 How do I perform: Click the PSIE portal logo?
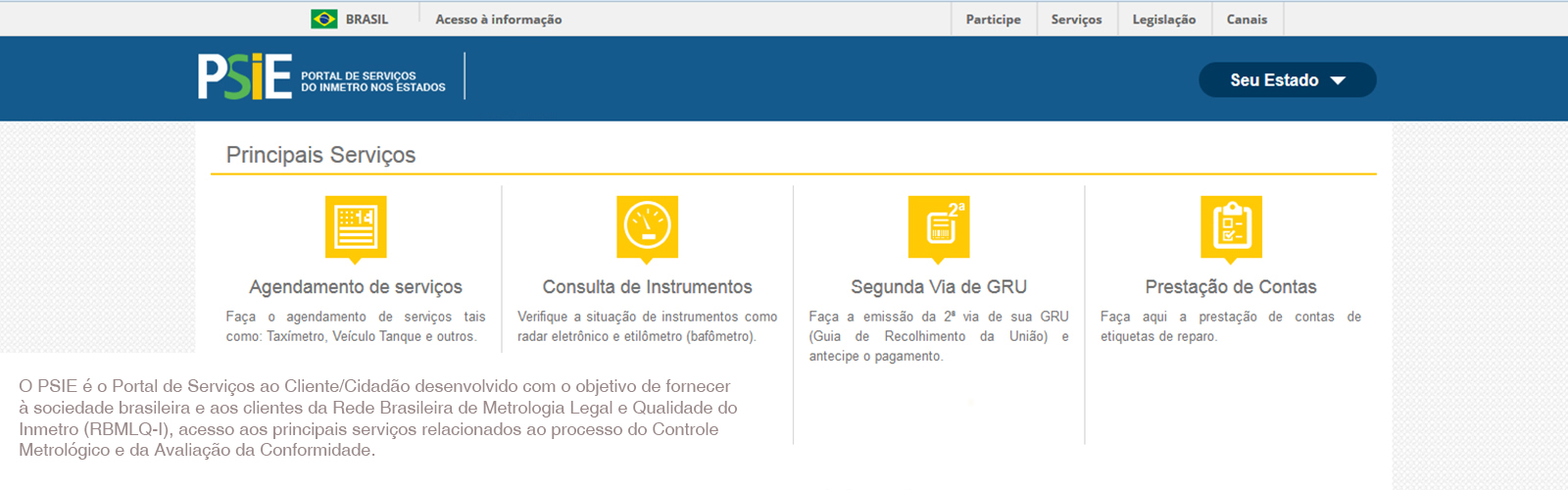[x=245, y=76]
